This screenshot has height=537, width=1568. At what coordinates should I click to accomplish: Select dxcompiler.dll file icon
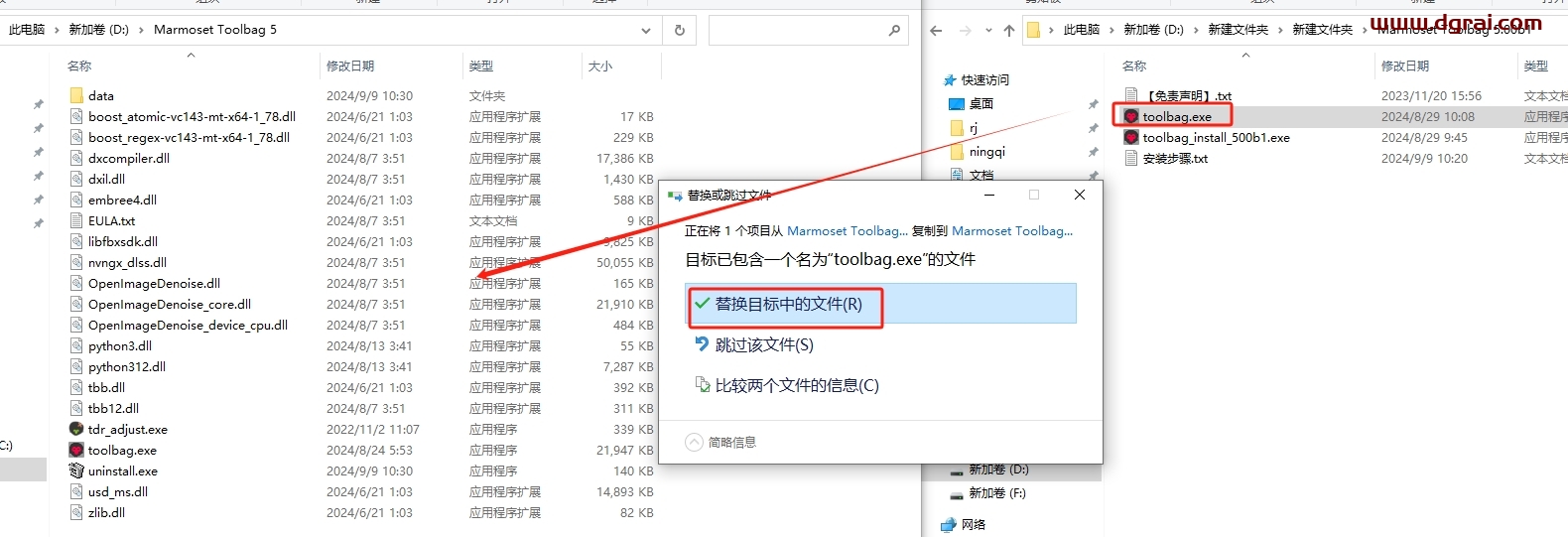76,158
